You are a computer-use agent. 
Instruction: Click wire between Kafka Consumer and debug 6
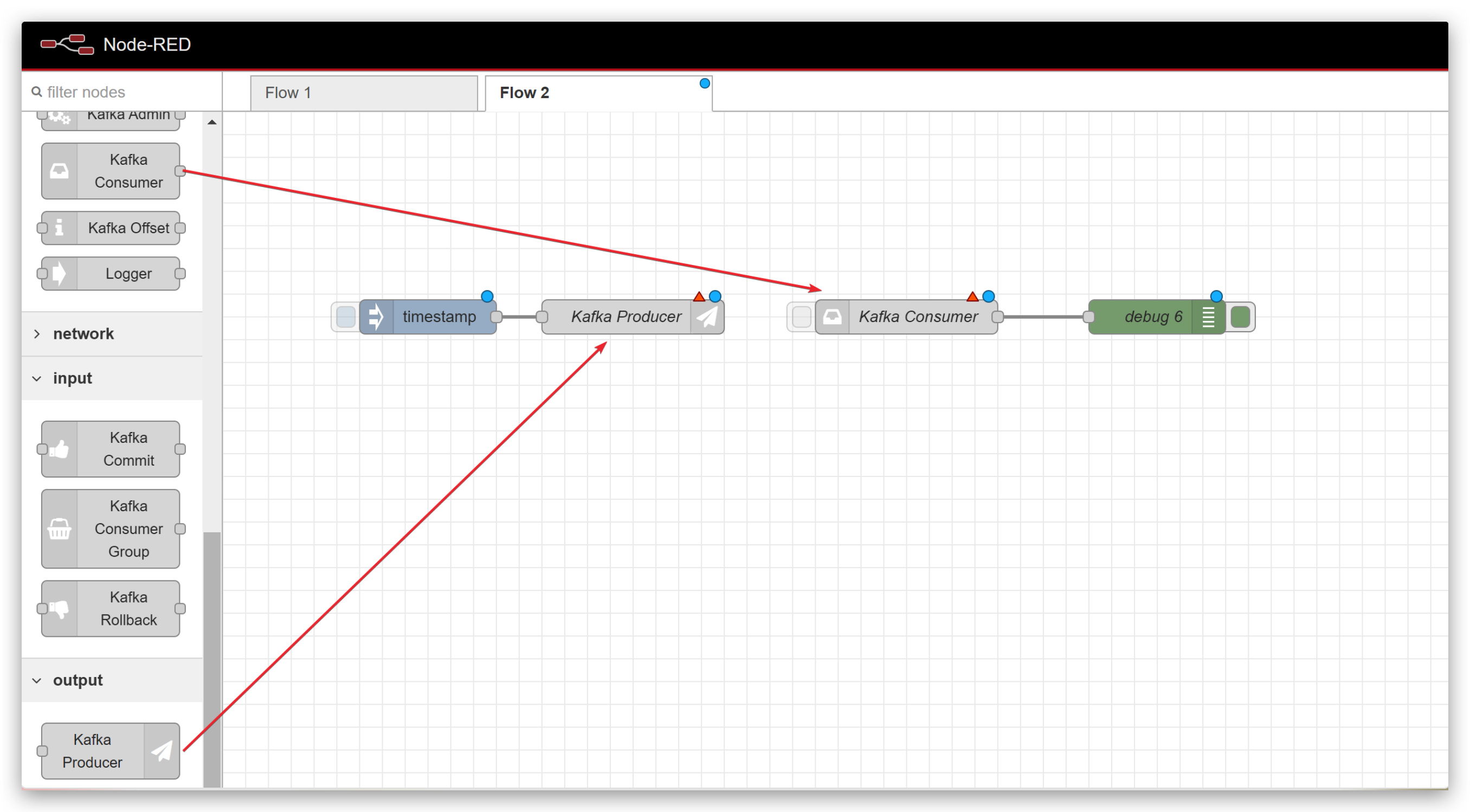click(x=1043, y=317)
